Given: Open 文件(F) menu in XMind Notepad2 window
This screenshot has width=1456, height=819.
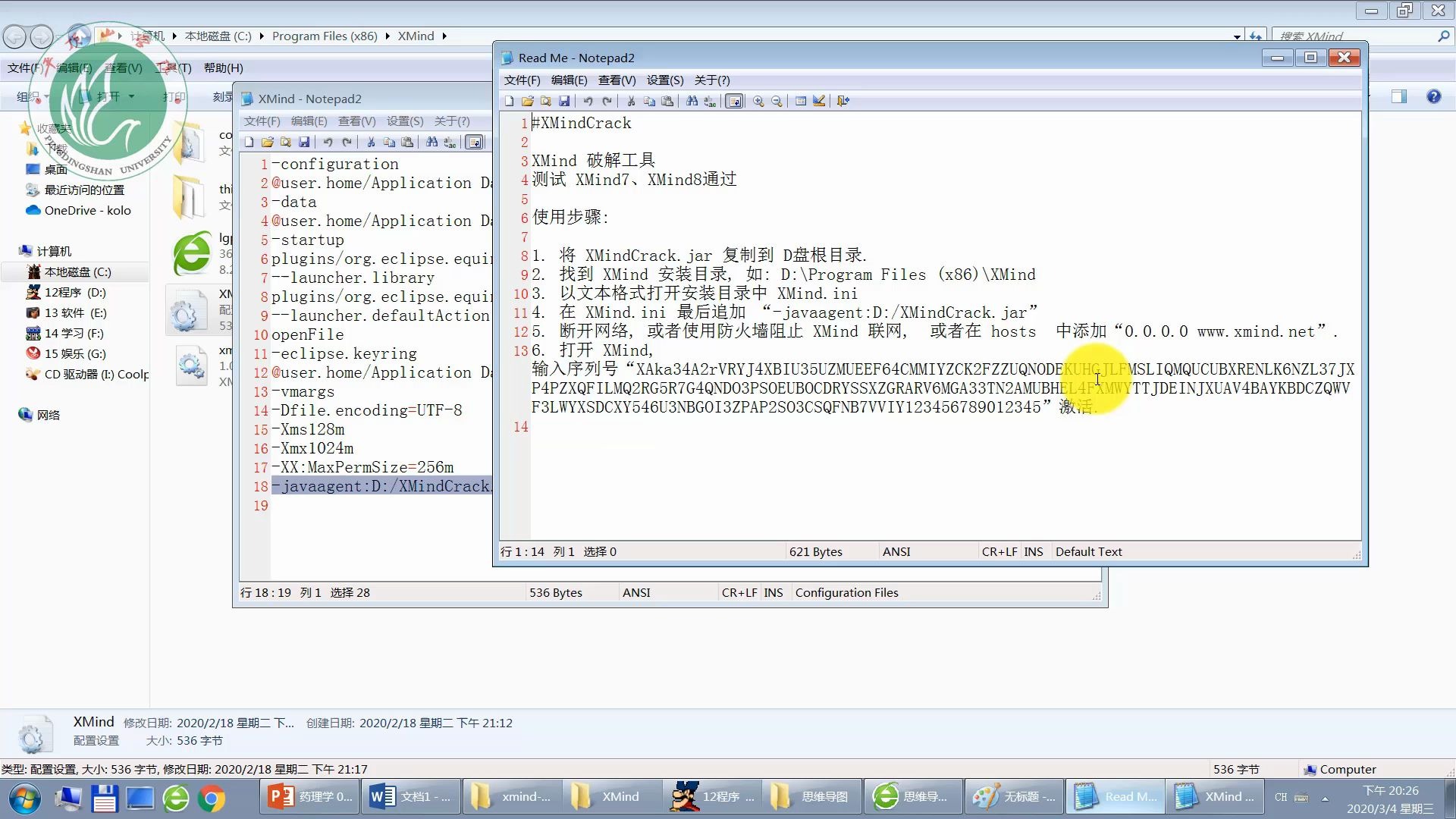Looking at the screenshot, I should [262, 121].
